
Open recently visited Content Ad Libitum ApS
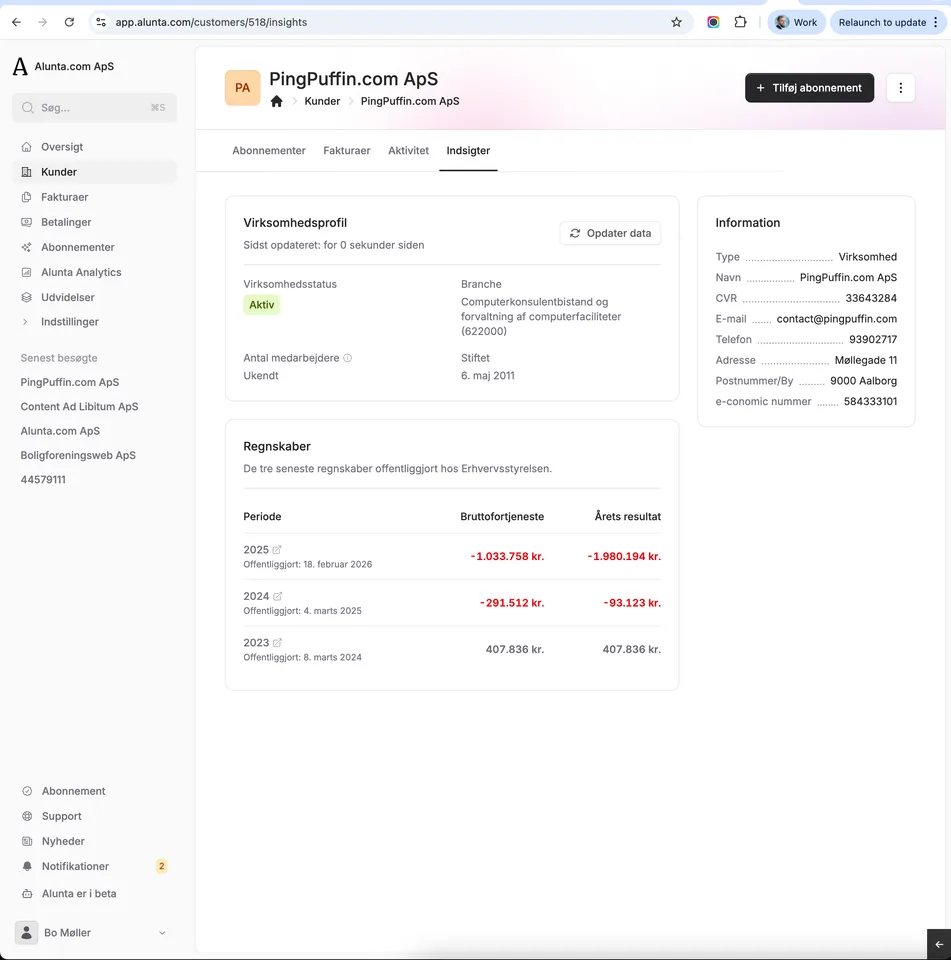coord(80,407)
